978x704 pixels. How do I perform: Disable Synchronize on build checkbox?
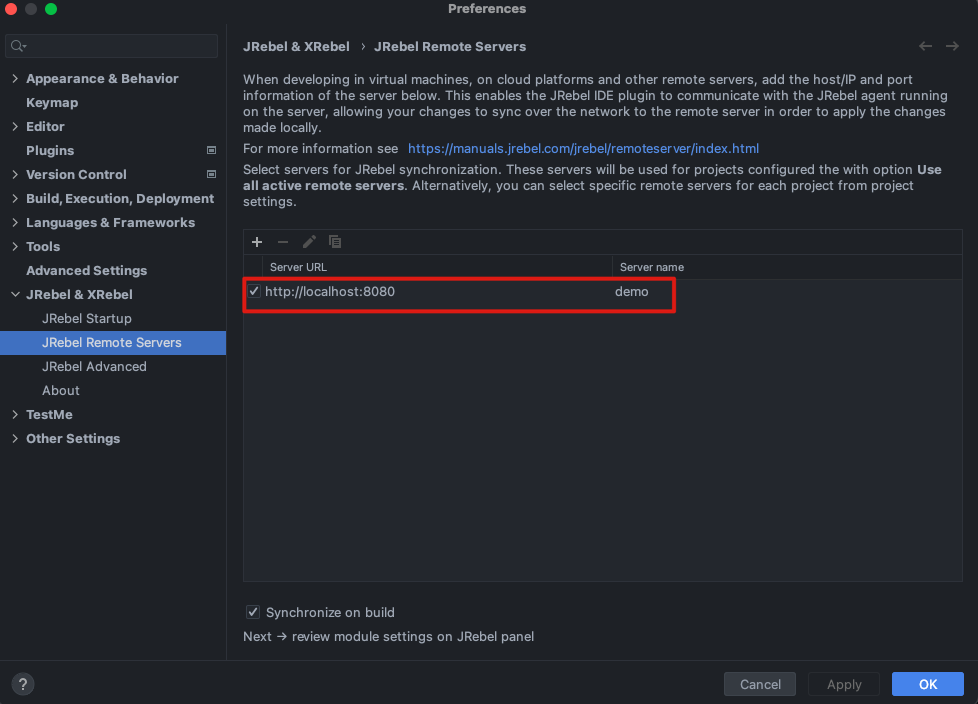point(253,612)
